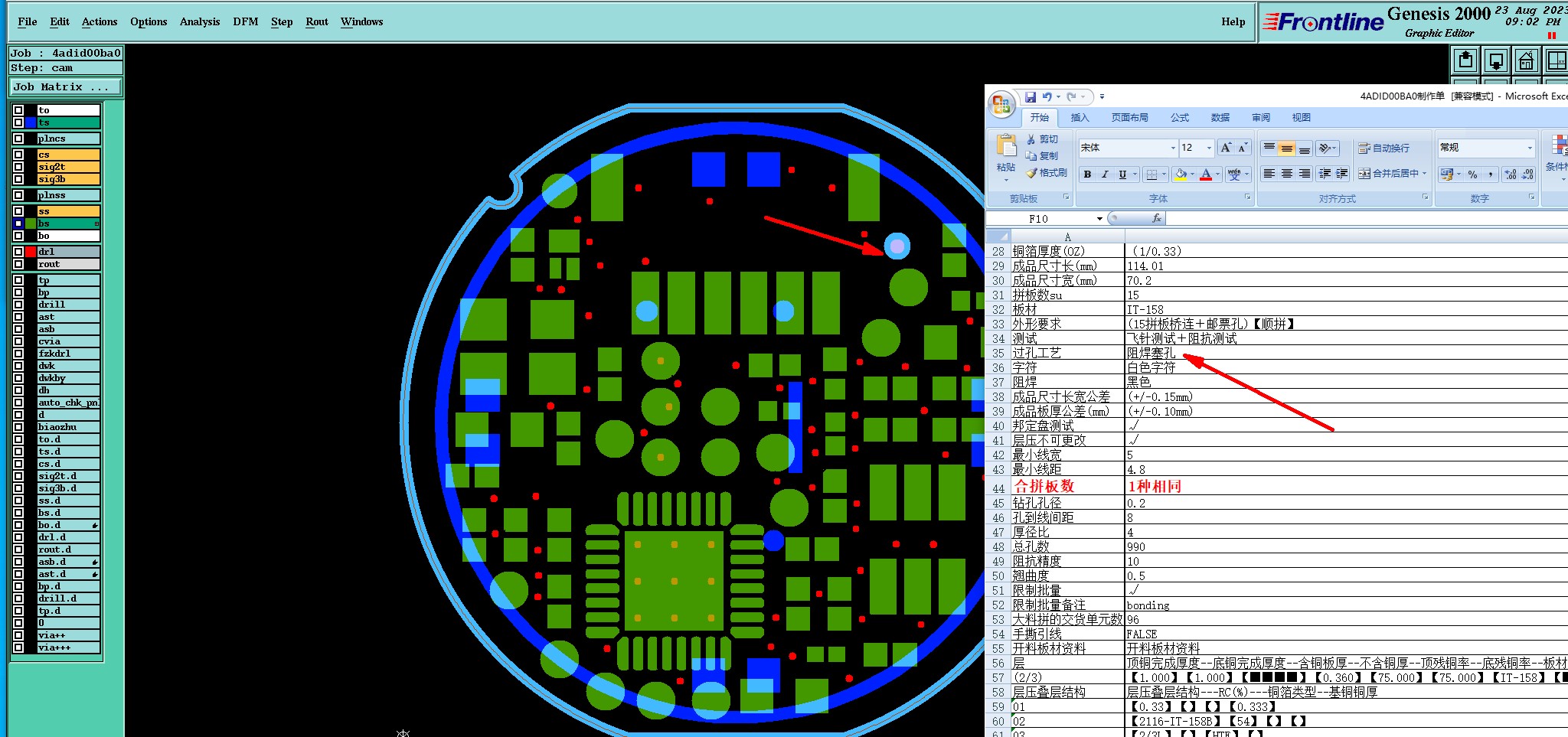The width and height of the screenshot is (1568, 737).
Task: Click the Excel Office button
Action: 1001,104
